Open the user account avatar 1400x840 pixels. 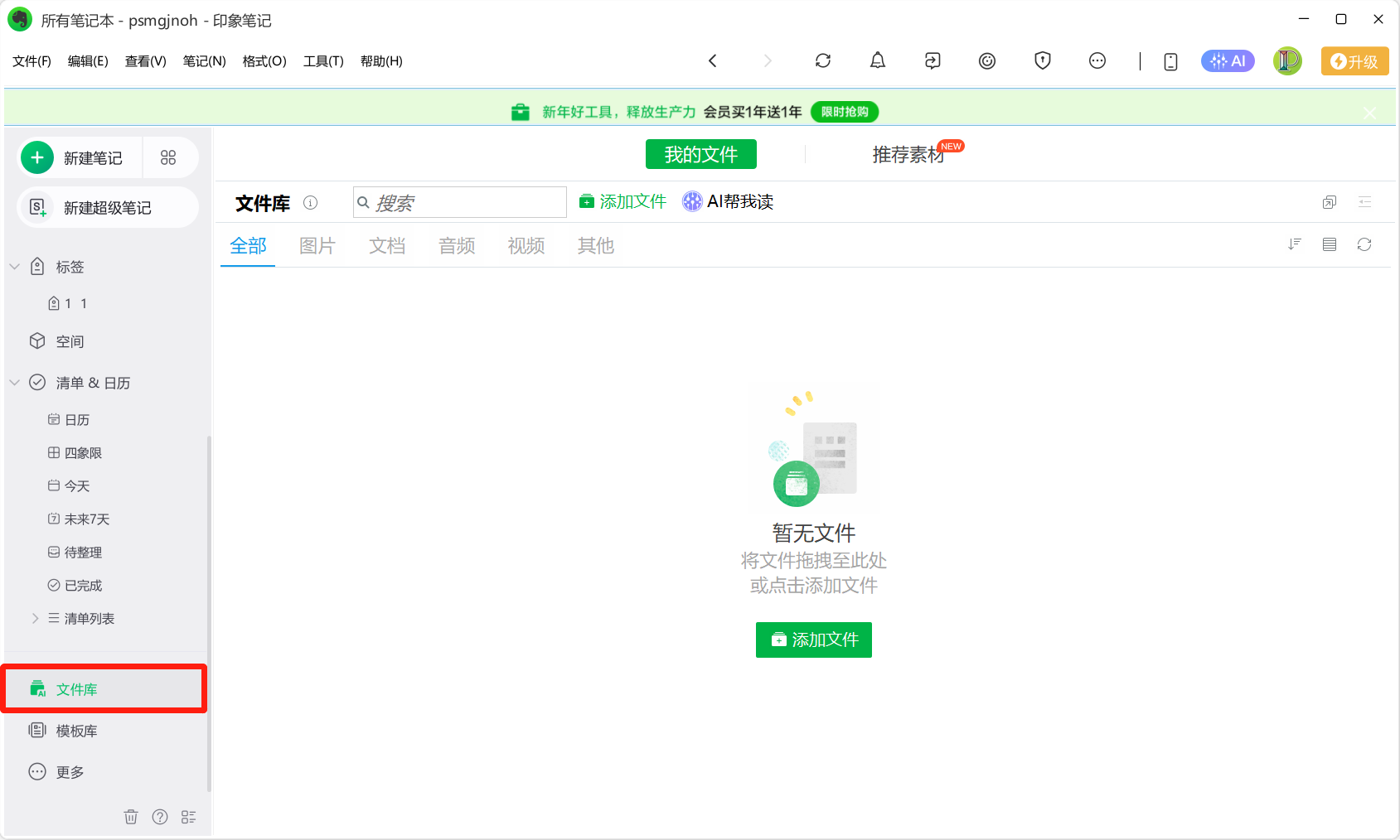(x=1287, y=60)
